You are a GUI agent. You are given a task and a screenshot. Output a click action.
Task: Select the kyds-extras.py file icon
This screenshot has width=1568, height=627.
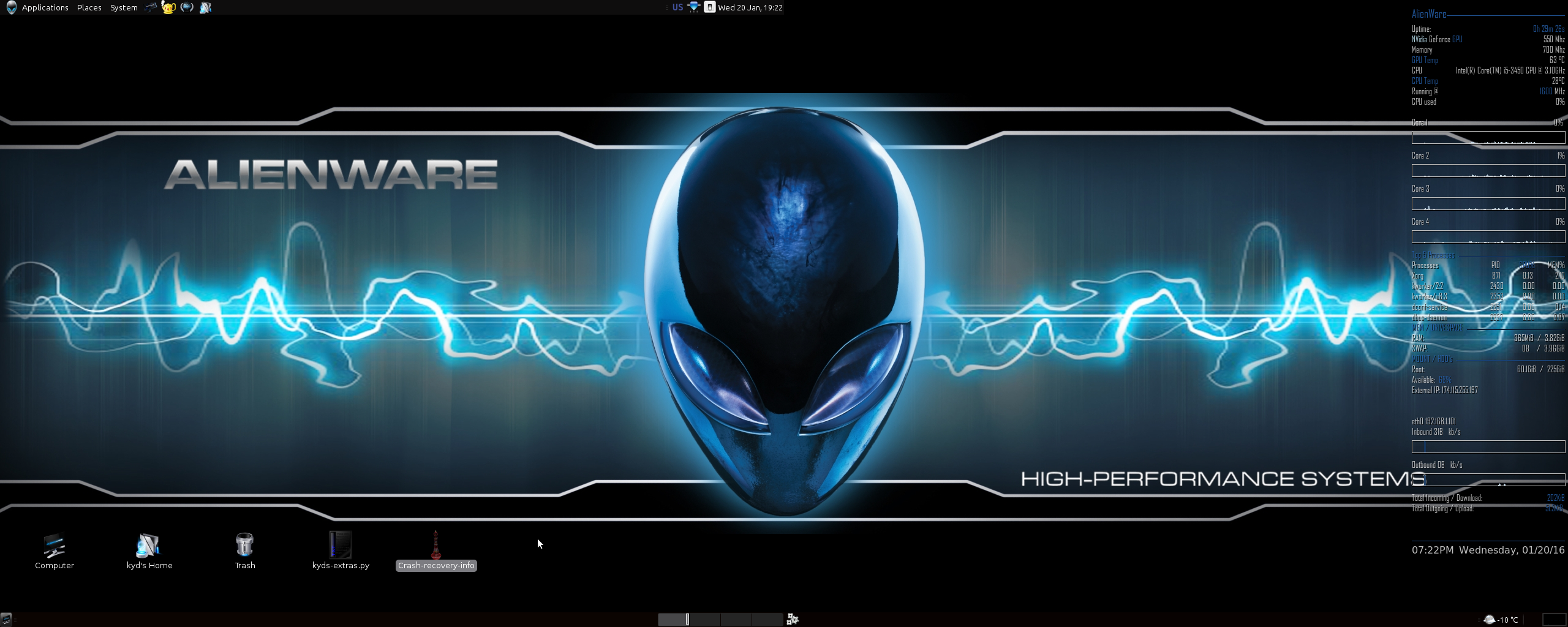(341, 551)
